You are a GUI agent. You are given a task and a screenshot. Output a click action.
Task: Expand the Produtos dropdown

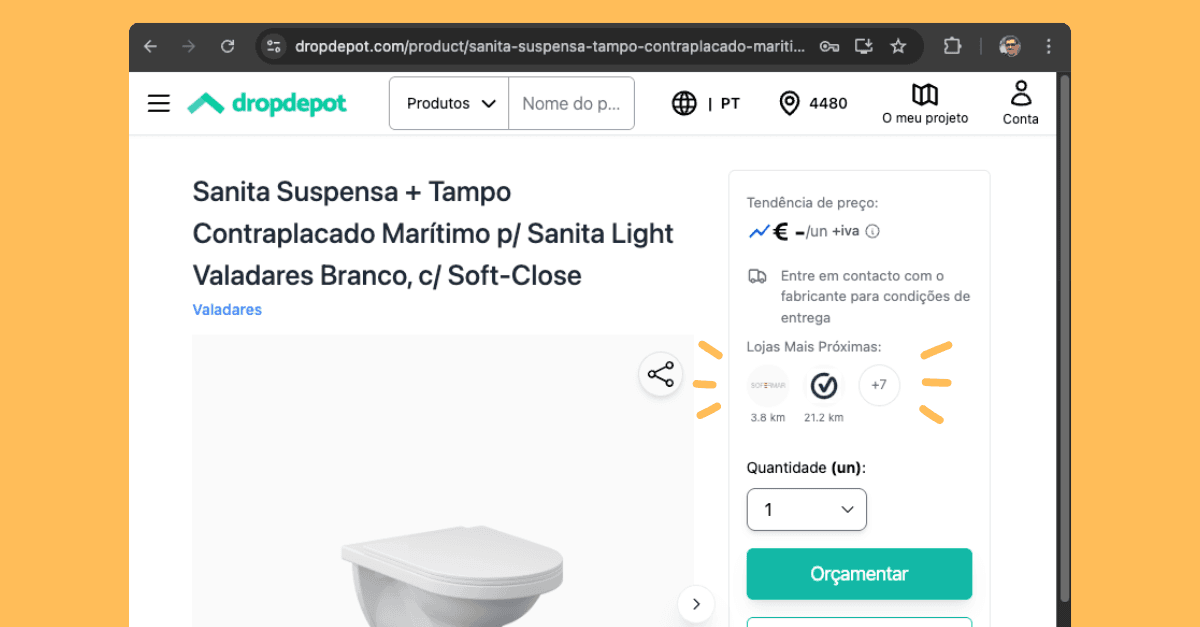[451, 103]
